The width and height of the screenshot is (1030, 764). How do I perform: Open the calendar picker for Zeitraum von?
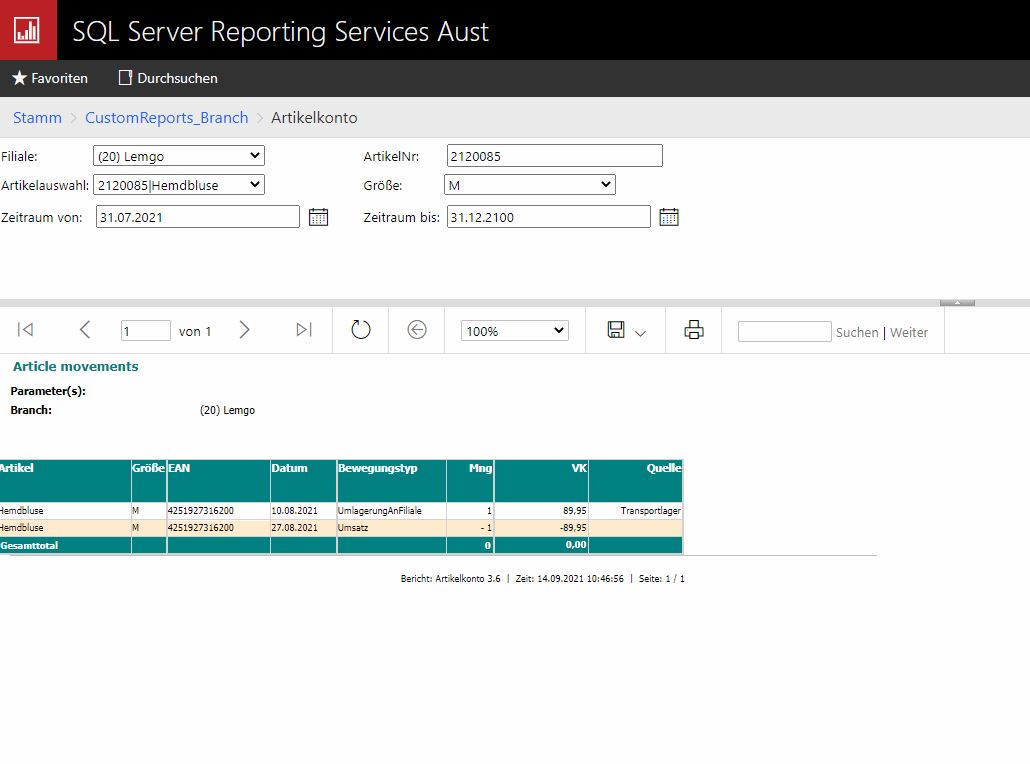click(318, 217)
